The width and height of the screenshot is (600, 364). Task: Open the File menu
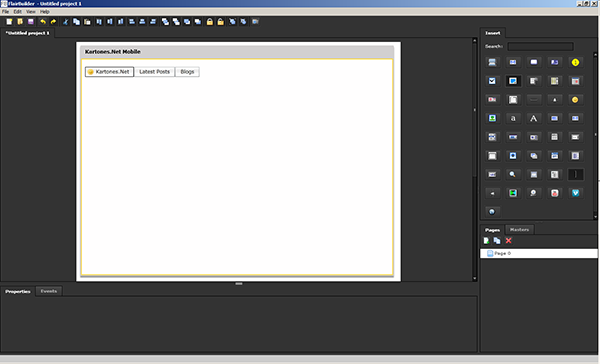(x=5, y=12)
